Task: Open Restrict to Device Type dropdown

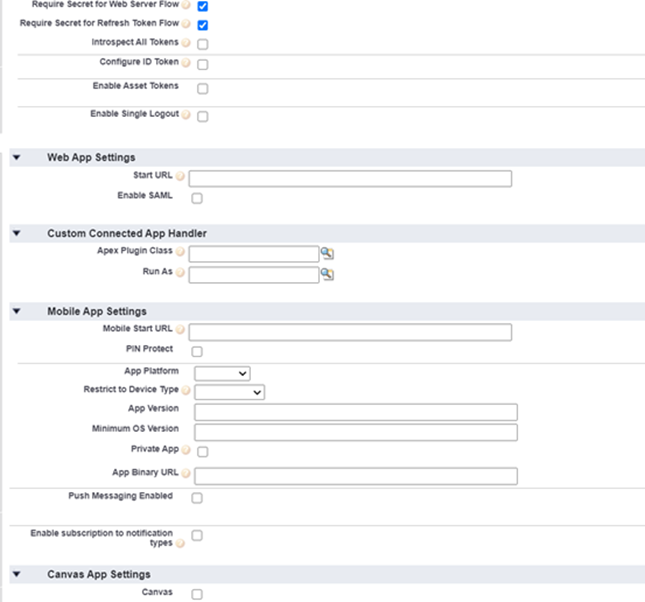Action: (229, 392)
